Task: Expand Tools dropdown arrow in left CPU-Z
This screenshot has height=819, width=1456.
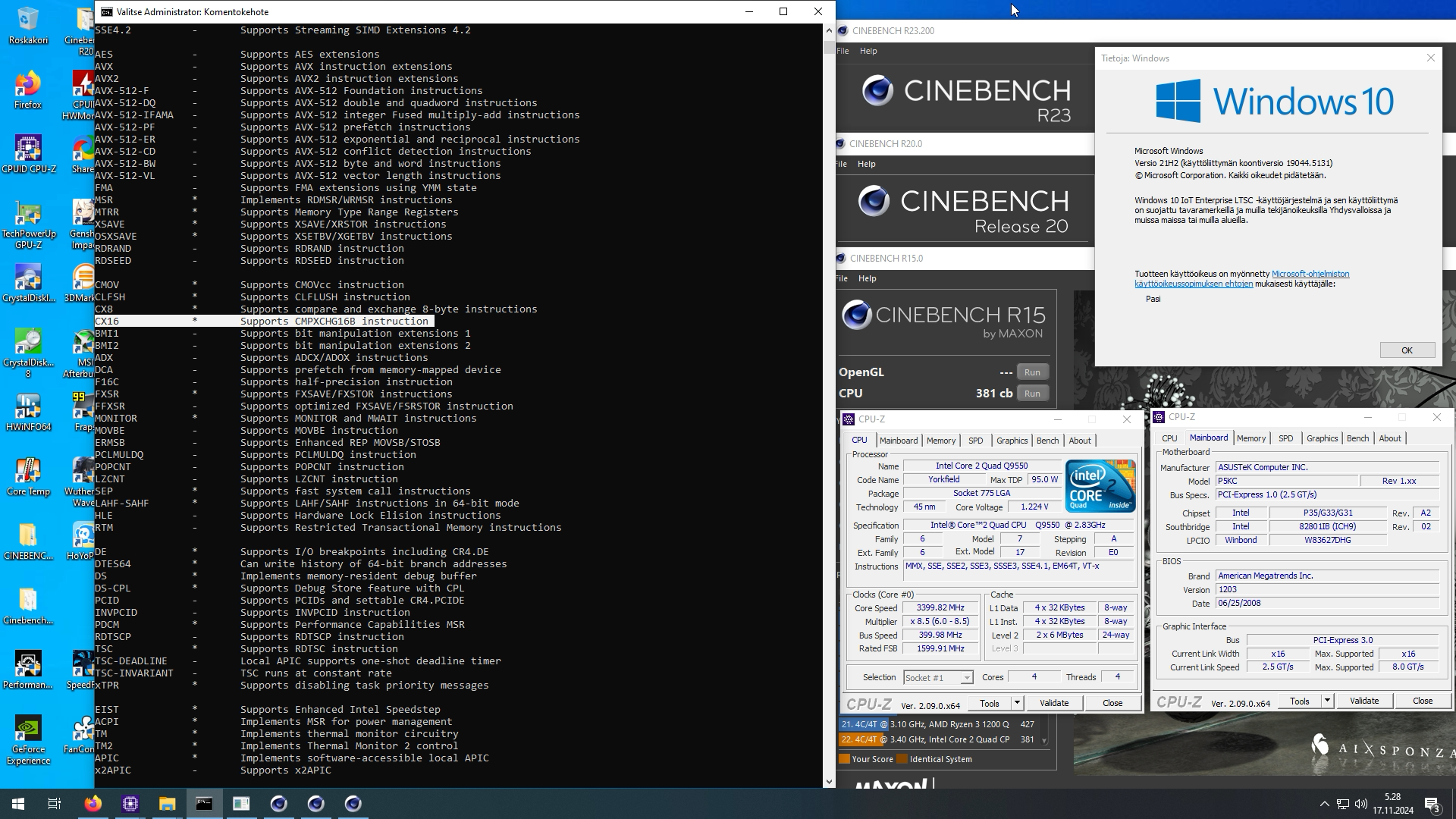Action: tap(1017, 703)
